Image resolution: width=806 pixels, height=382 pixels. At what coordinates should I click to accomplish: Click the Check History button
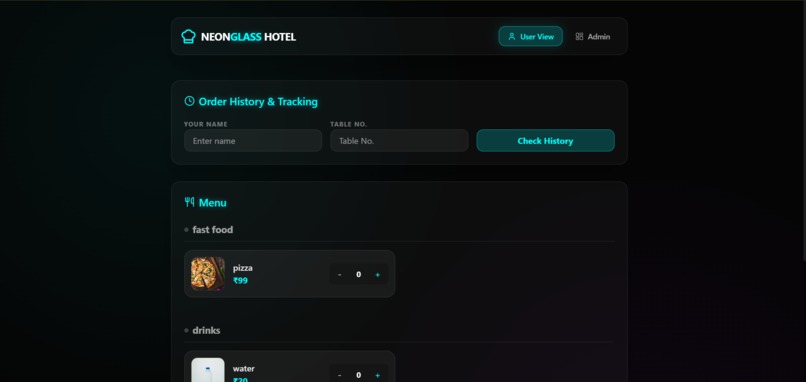point(545,141)
